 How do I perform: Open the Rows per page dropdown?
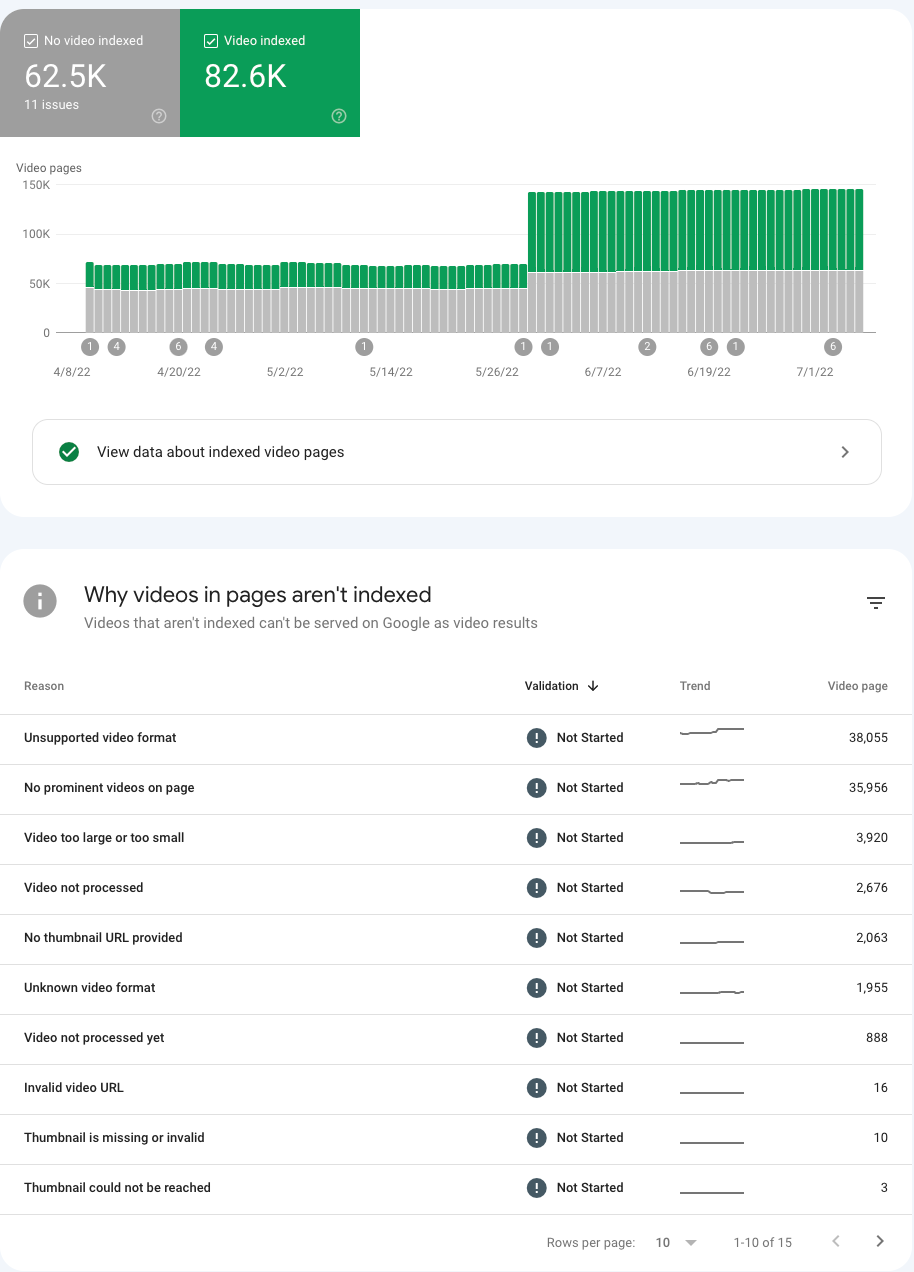(676, 1242)
